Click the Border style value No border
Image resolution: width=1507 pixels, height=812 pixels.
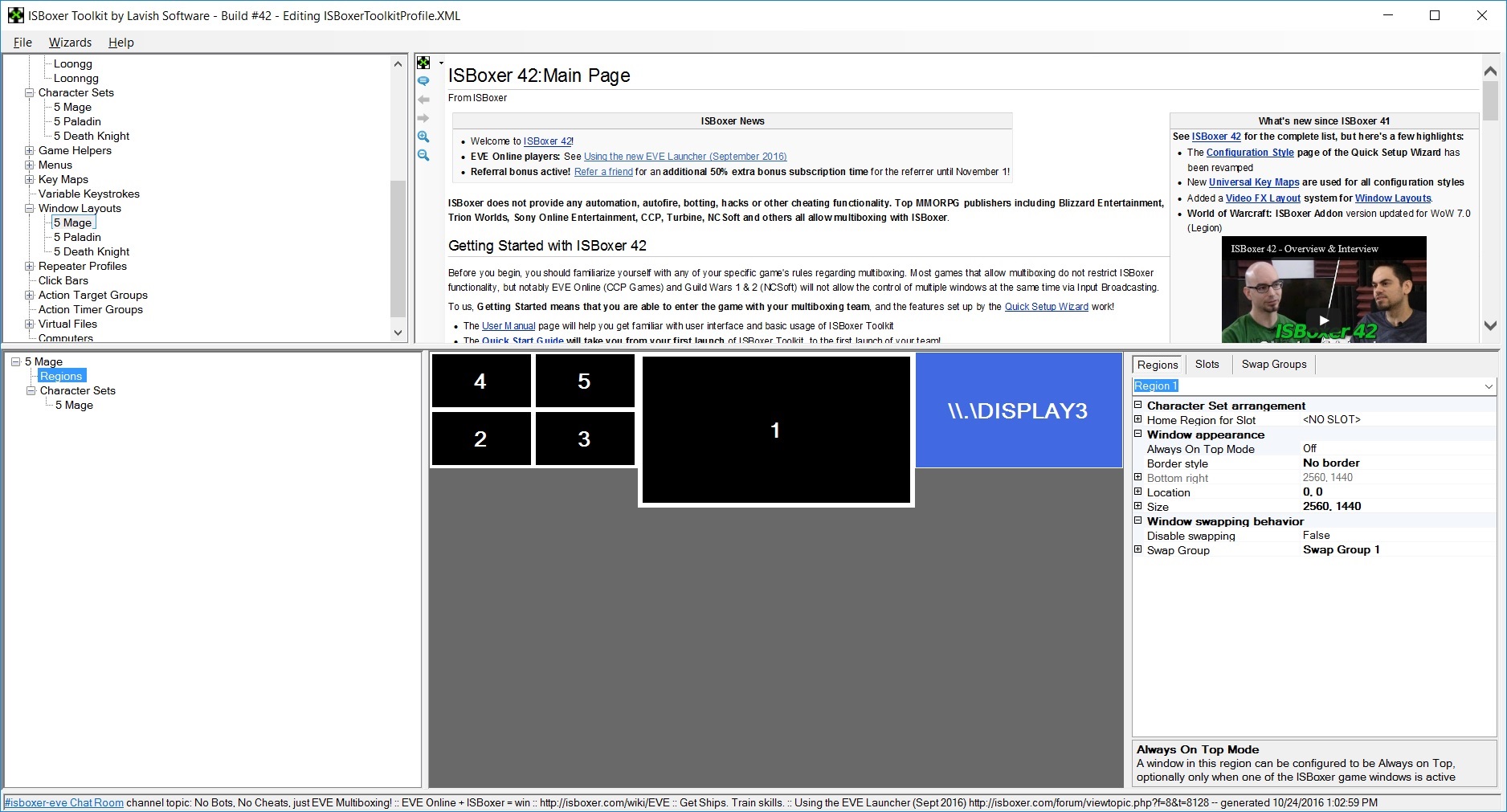[1331, 463]
